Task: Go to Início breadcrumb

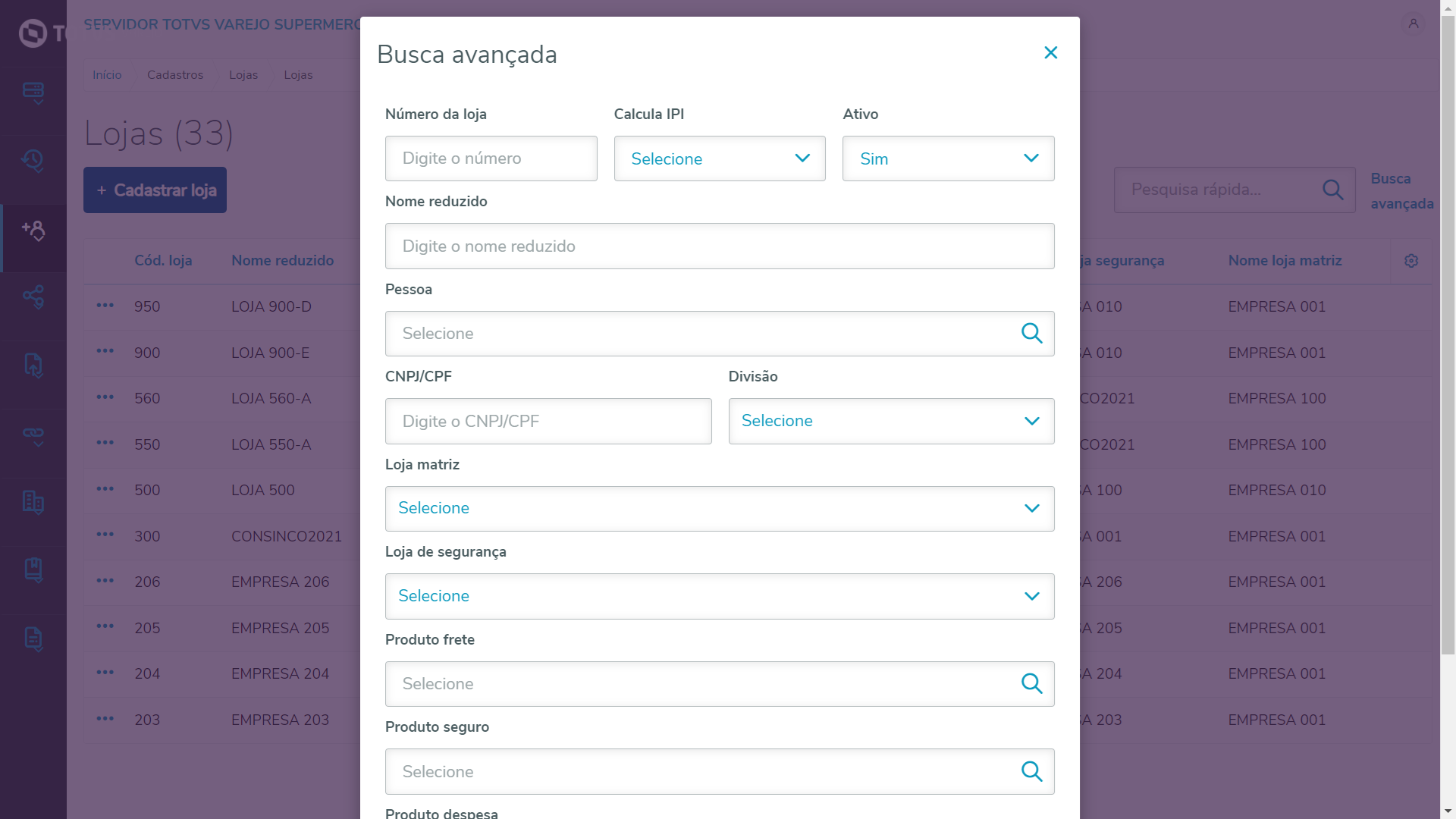Action: point(107,75)
